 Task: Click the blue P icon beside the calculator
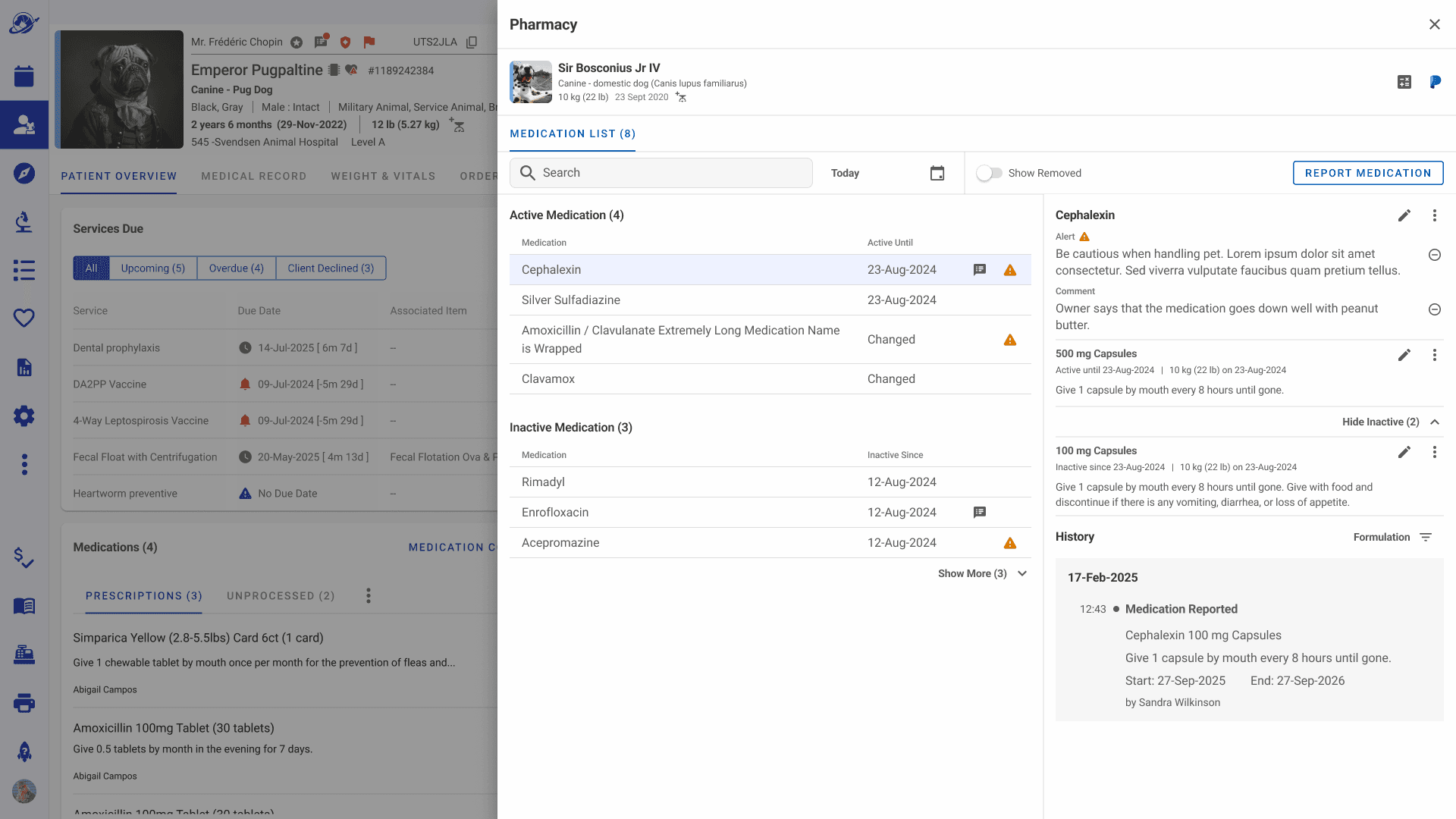[x=1435, y=82]
